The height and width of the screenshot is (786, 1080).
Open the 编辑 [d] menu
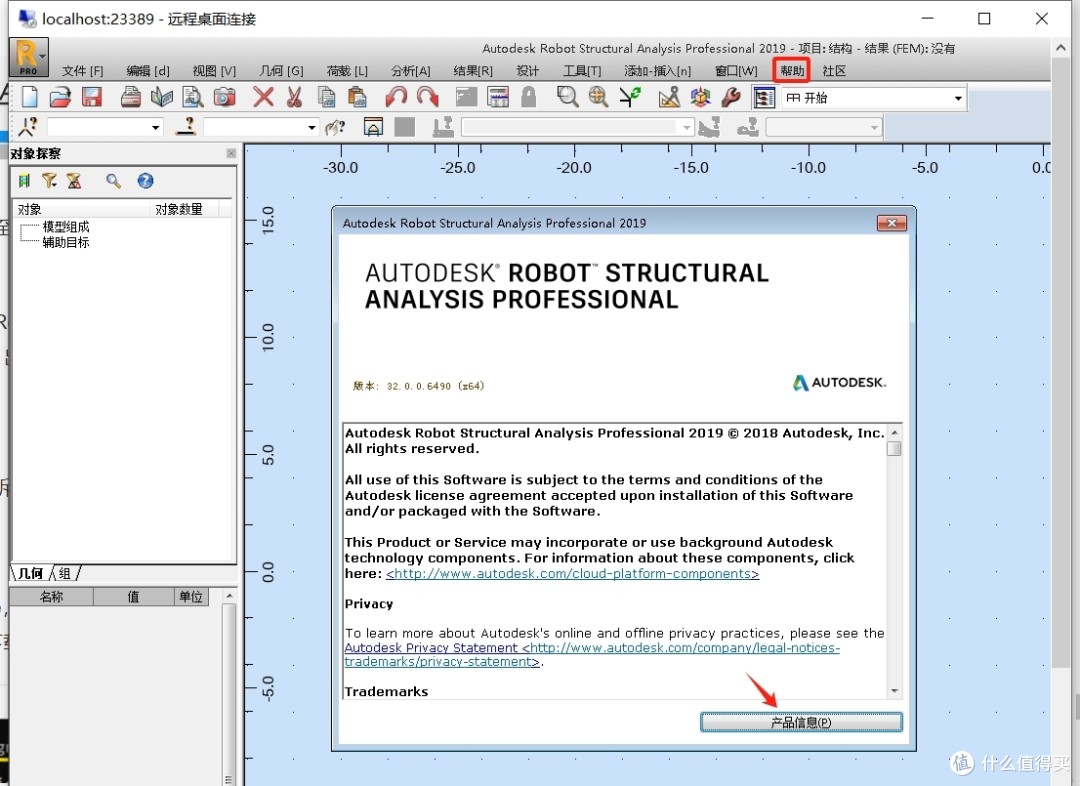(x=148, y=70)
